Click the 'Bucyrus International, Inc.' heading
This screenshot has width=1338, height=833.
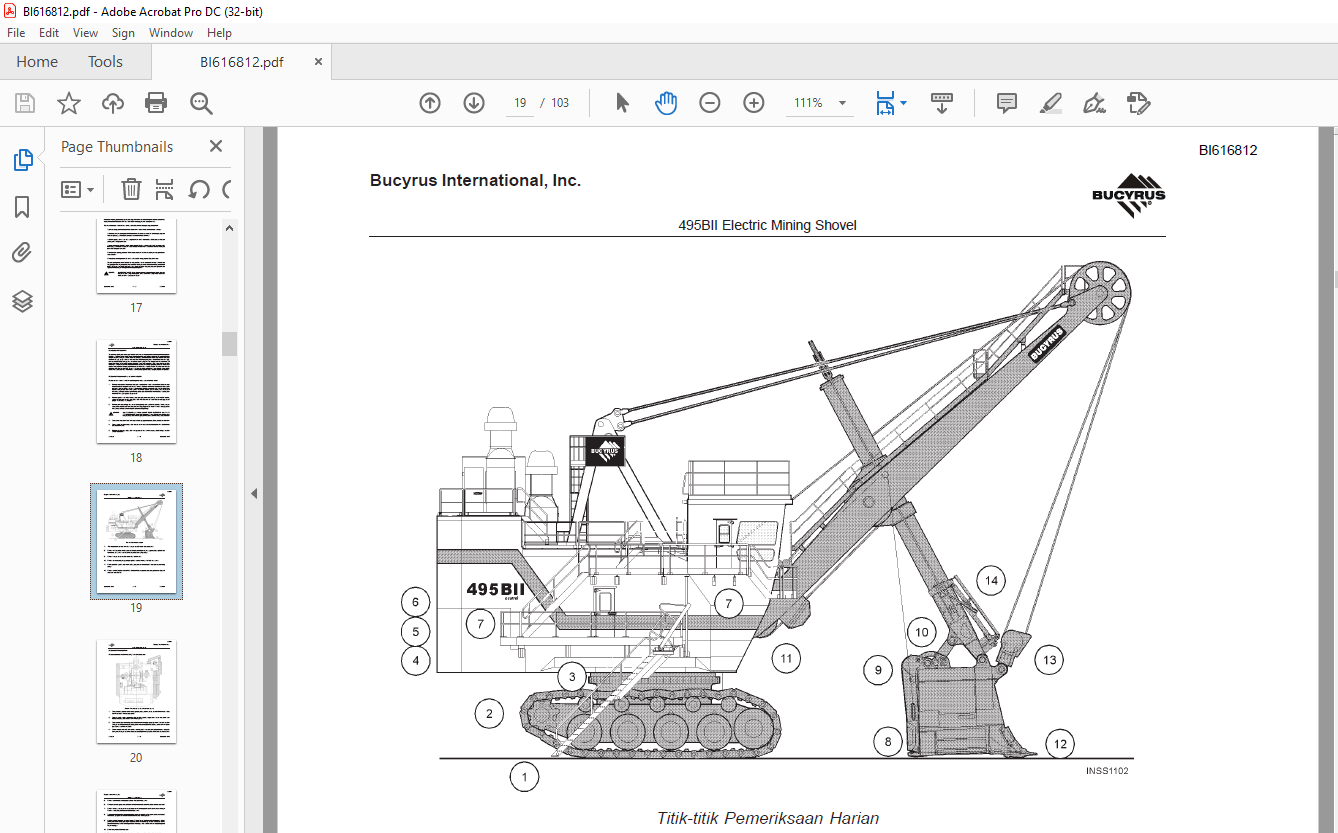pyautogui.click(x=475, y=181)
